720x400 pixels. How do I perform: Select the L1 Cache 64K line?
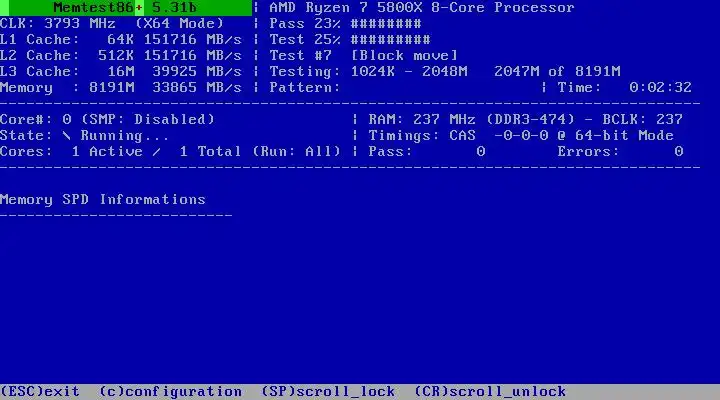121,39
